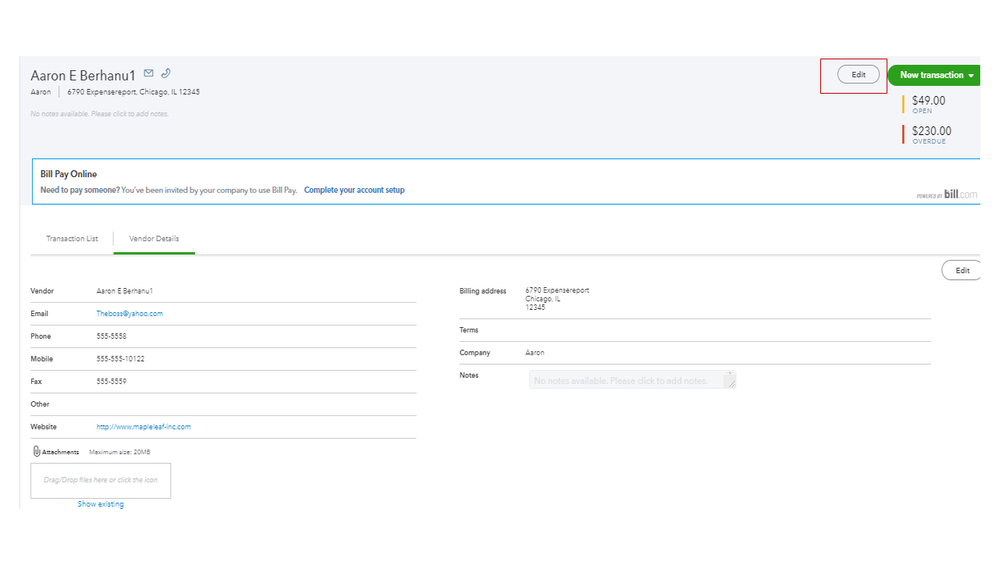
Task: Click the phone icon beside vendor name
Action: pyautogui.click(x=166, y=73)
